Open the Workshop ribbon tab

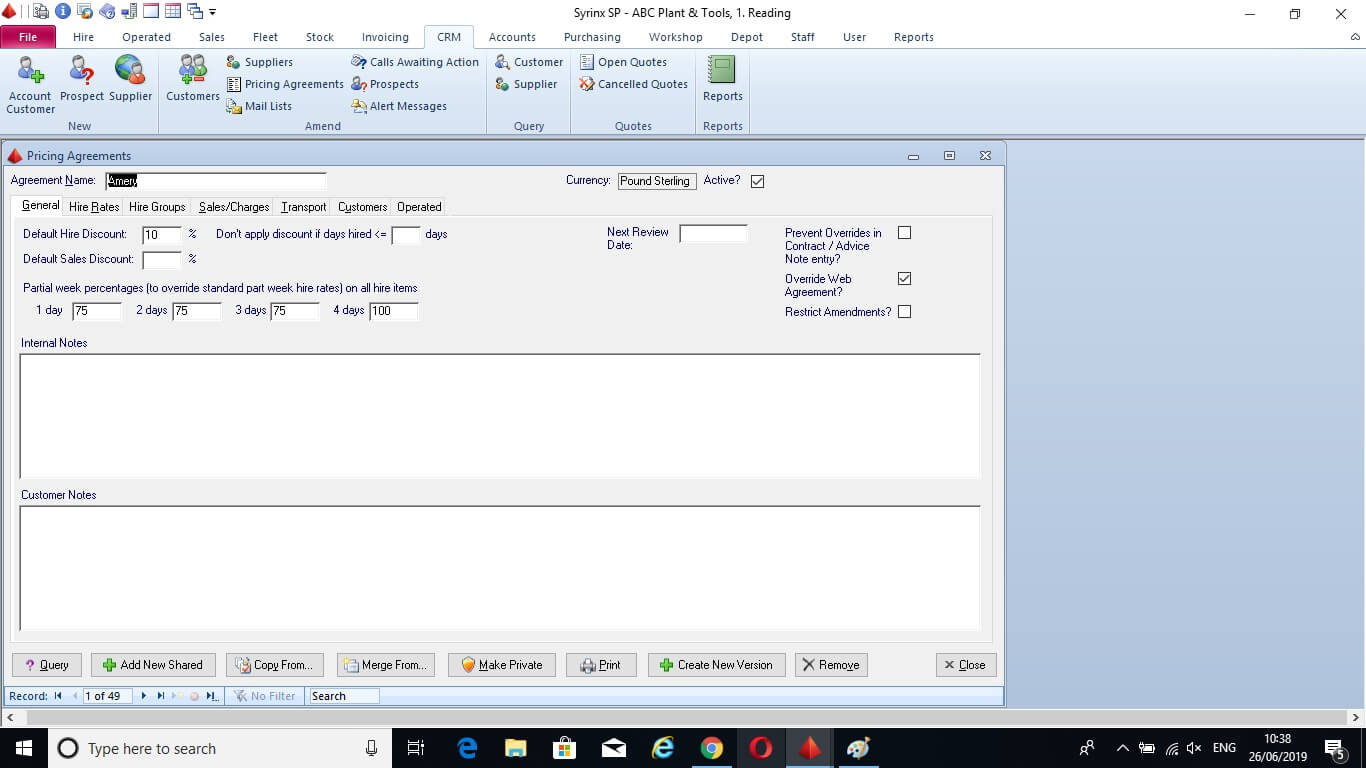click(x=675, y=37)
